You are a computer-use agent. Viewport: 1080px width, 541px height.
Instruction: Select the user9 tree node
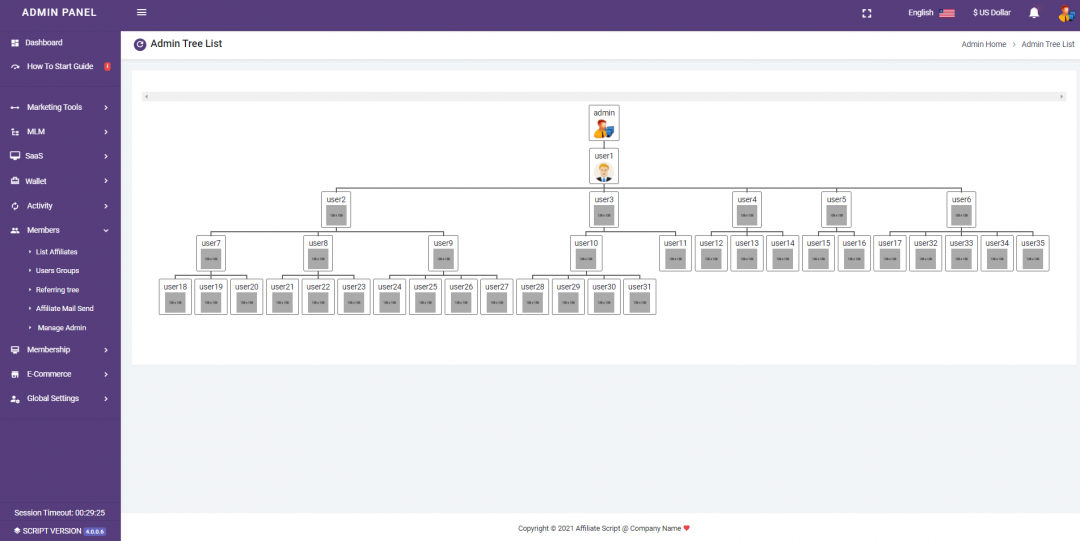[x=443, y=253]
